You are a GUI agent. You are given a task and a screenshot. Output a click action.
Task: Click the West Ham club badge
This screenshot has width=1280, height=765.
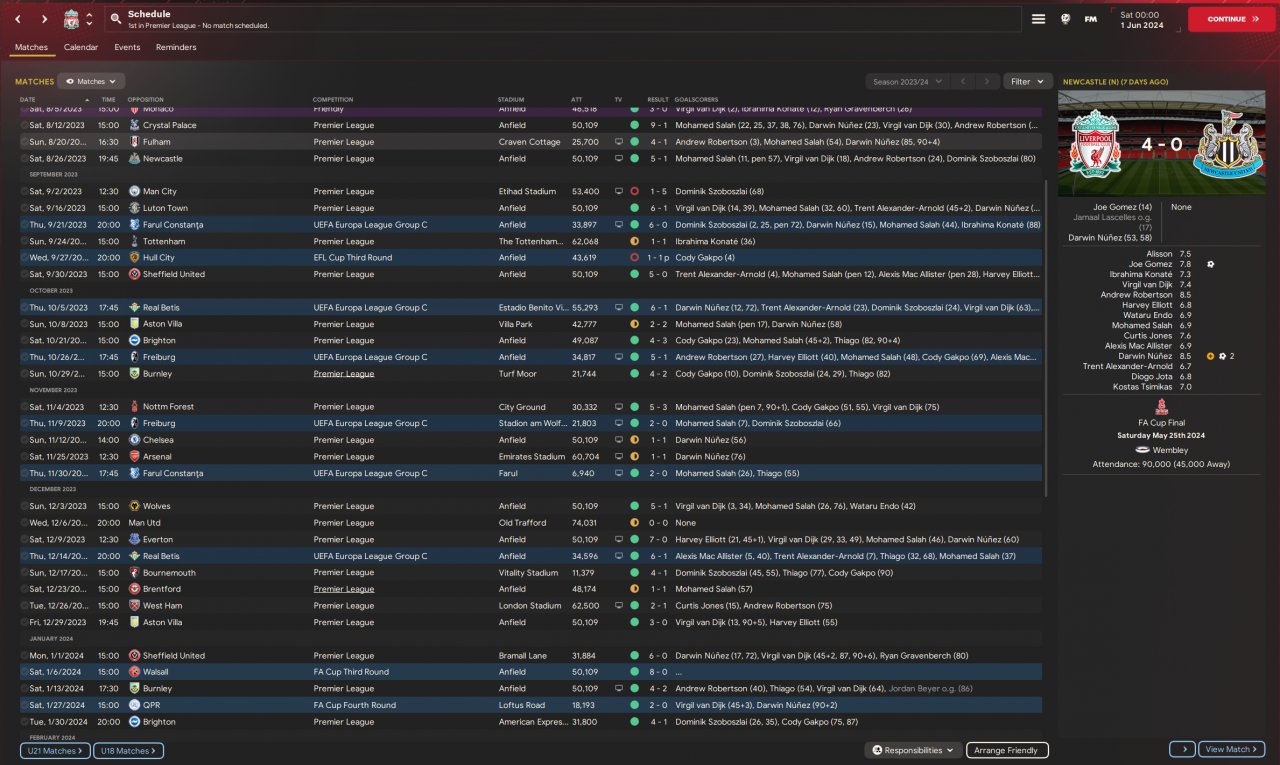tap(135, 606)
